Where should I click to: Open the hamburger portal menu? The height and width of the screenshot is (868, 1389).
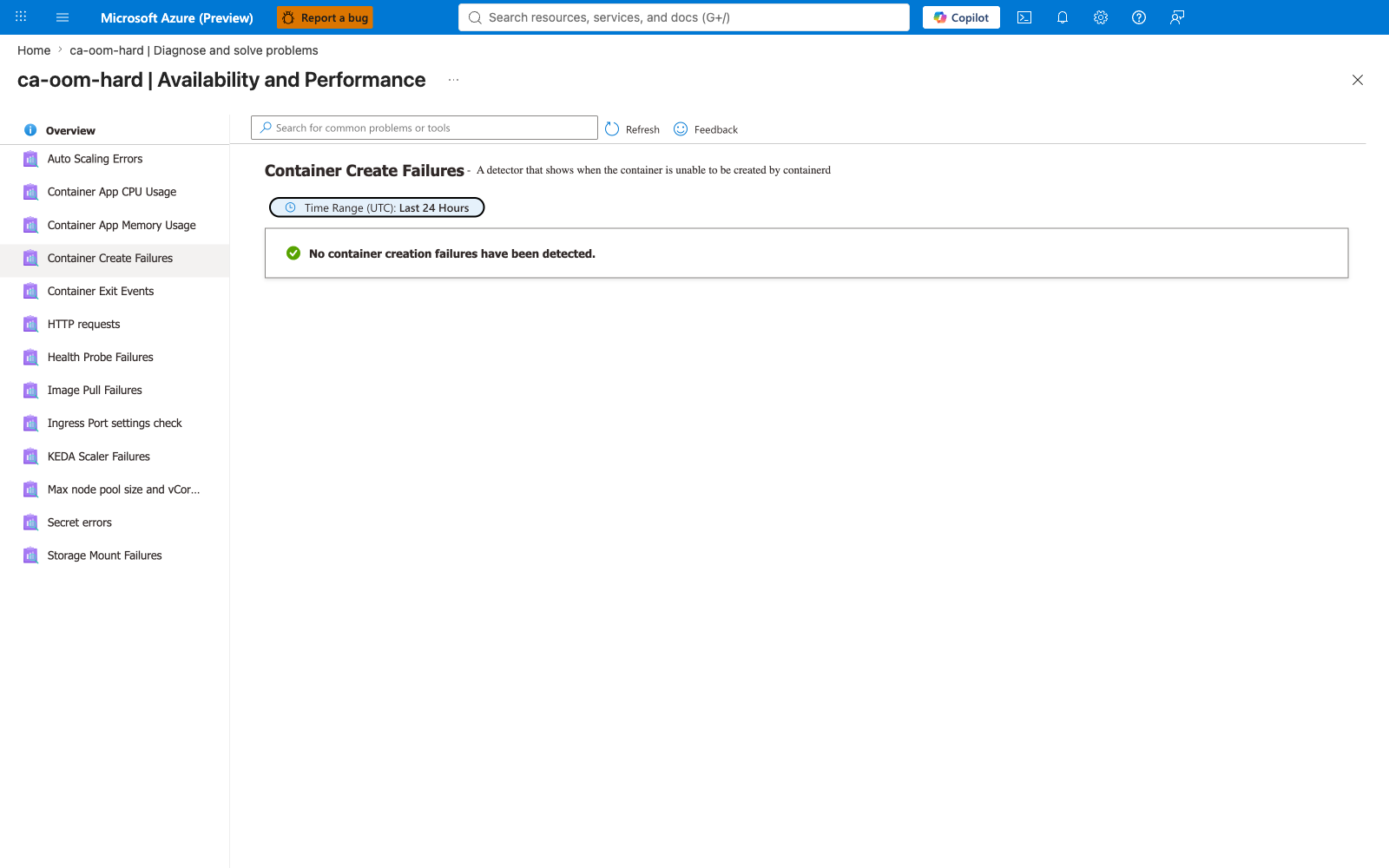[63, 17]
